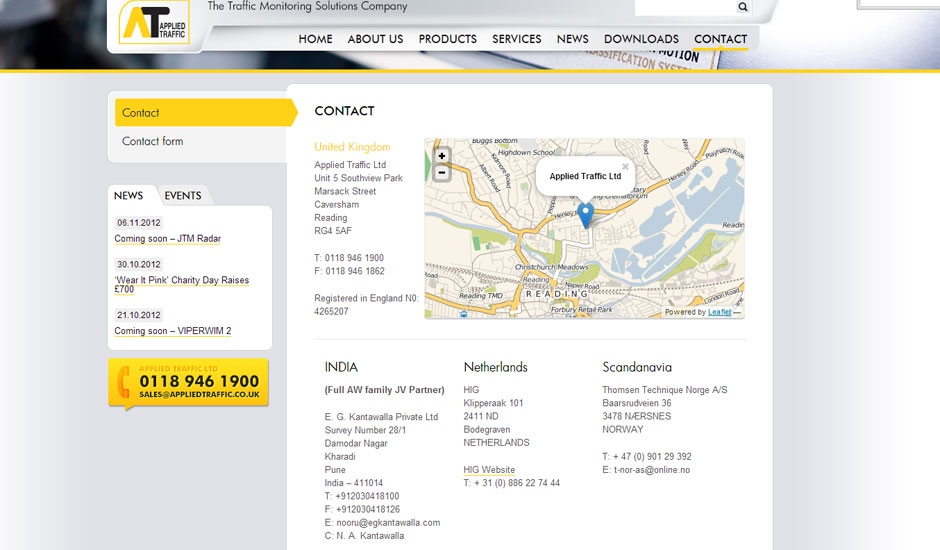Screen dimensions: 940x550
Task: Click the nooru@egkantawalla.com email
Action: 388,522
